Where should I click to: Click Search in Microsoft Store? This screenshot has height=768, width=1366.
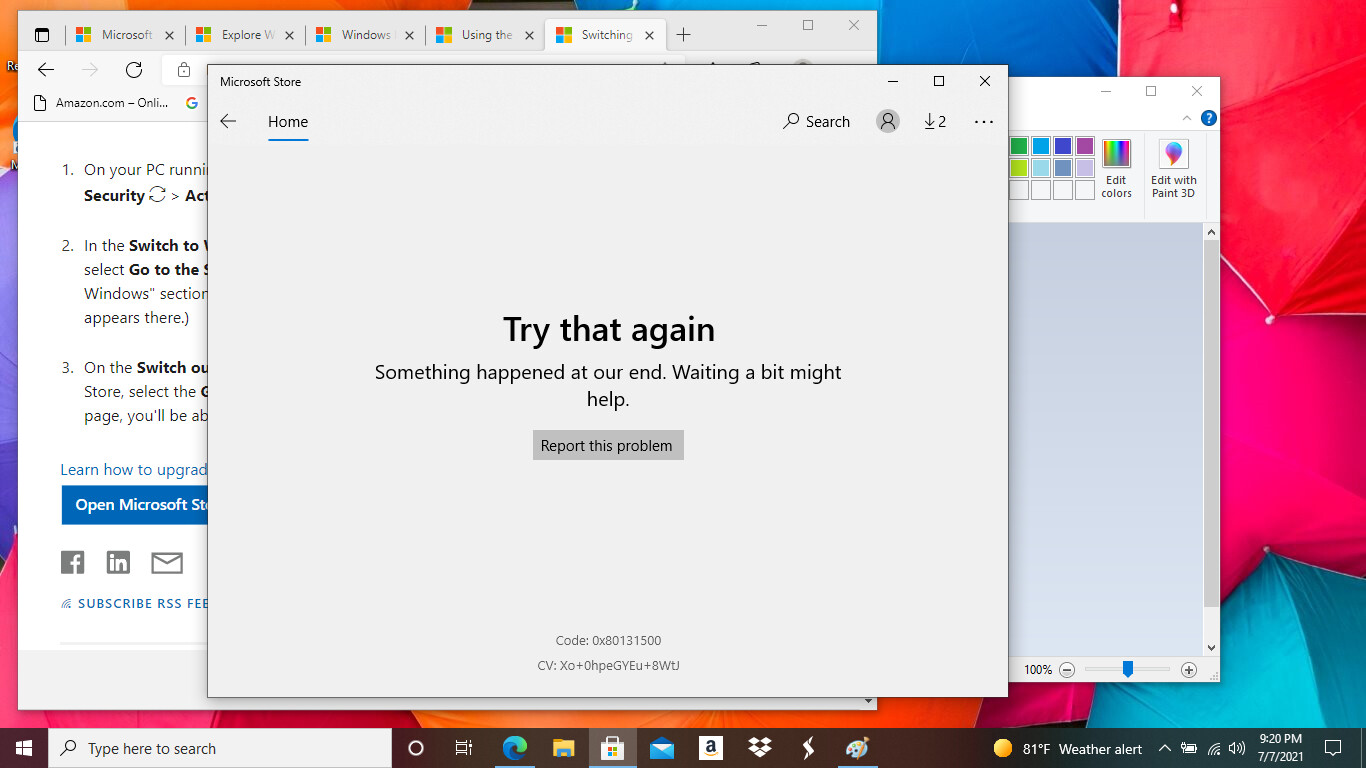(816, 121)
